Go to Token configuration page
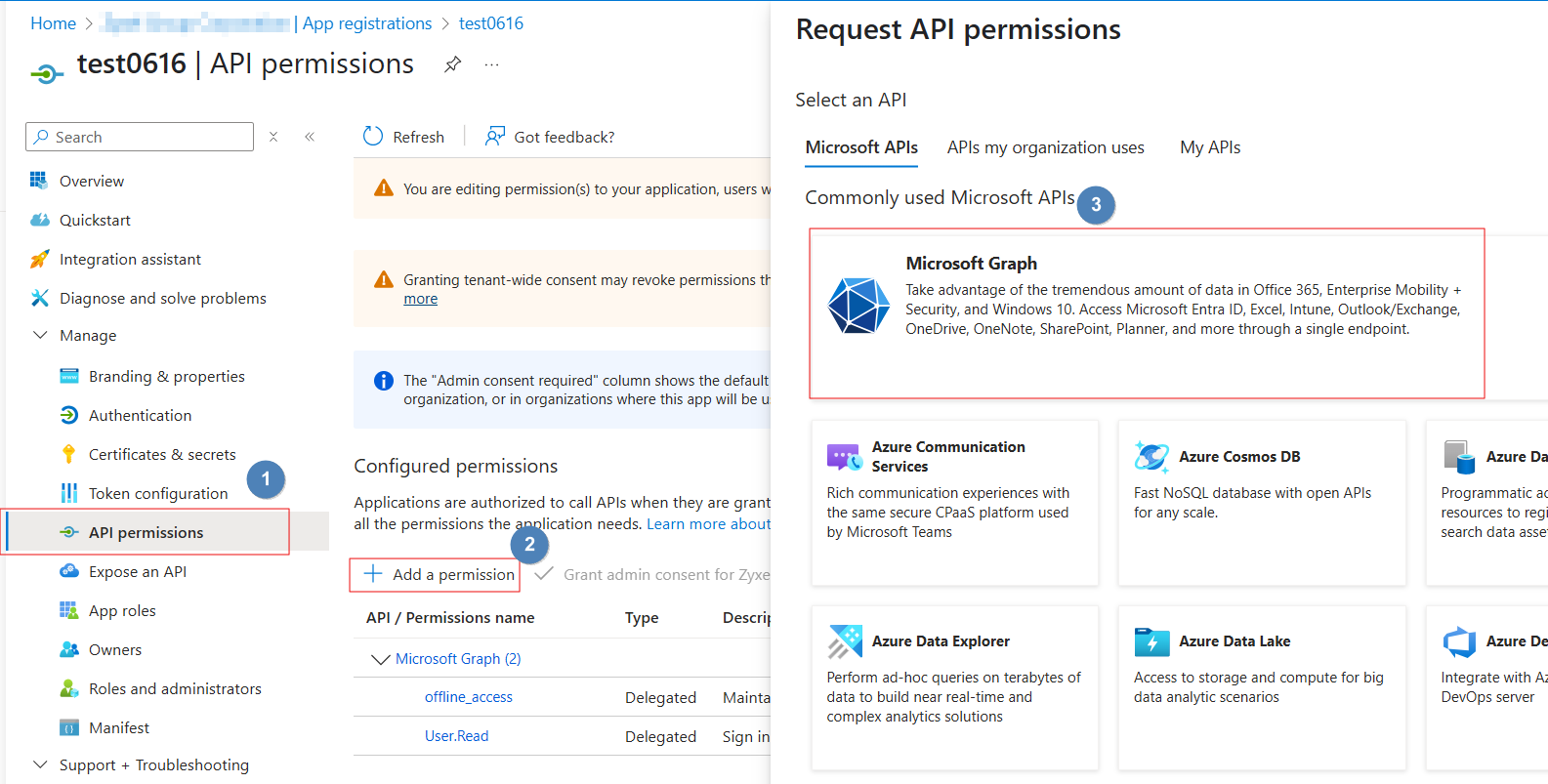 (x=158, y=493)
